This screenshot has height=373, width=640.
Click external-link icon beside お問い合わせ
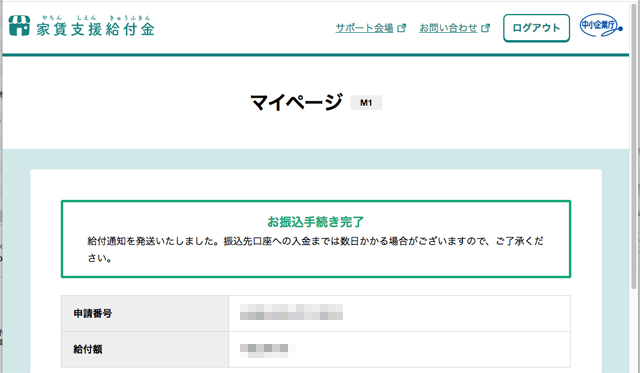pyautogui.click(x=485, y=28)
